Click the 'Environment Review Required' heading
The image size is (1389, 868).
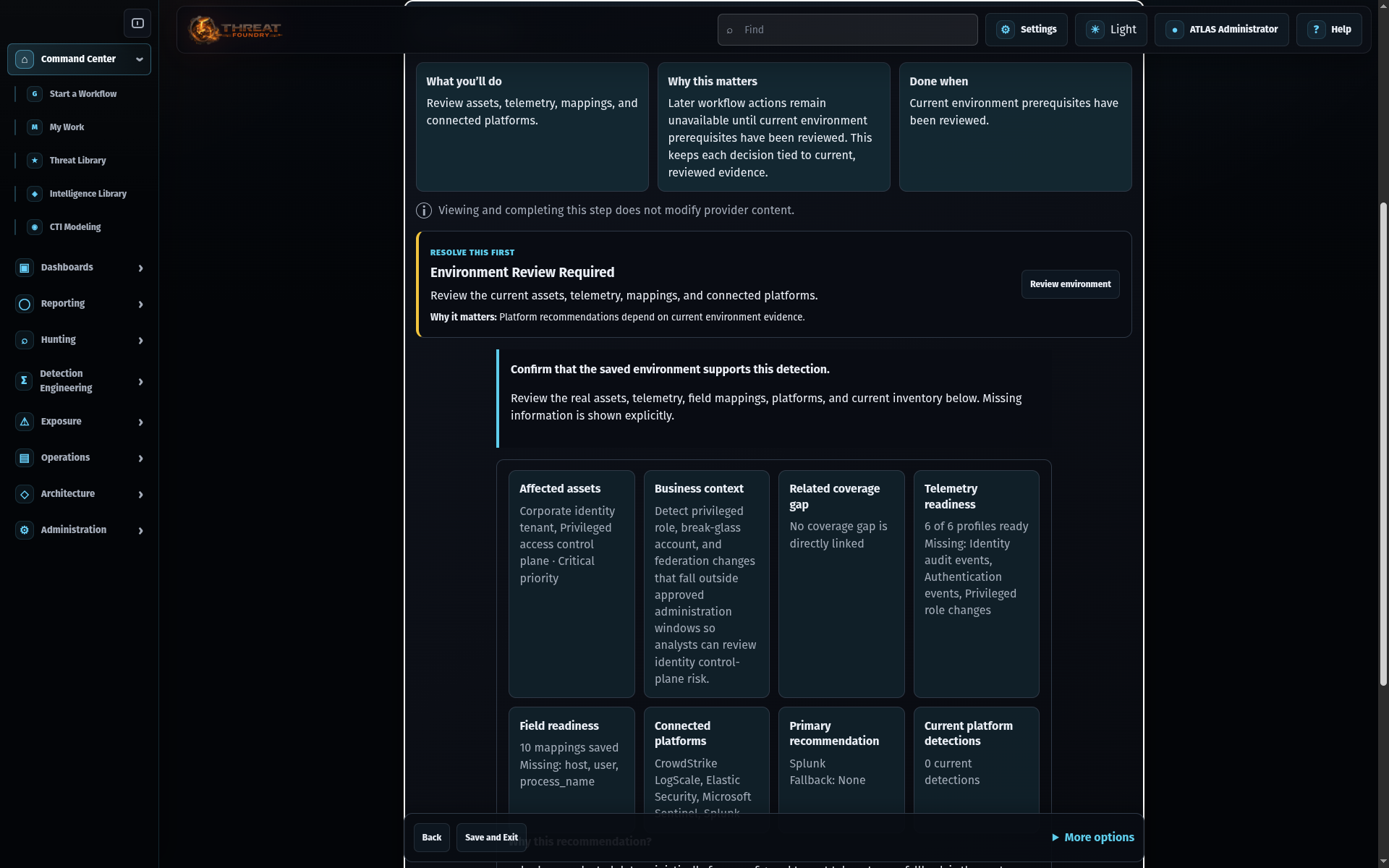coord(522,273)
